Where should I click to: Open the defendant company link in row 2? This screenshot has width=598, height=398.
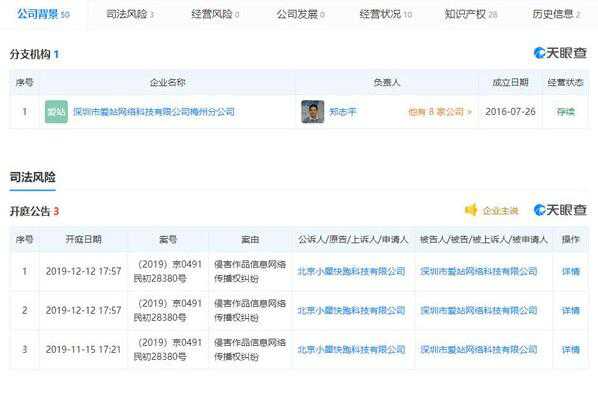click(x=479, y=310)
